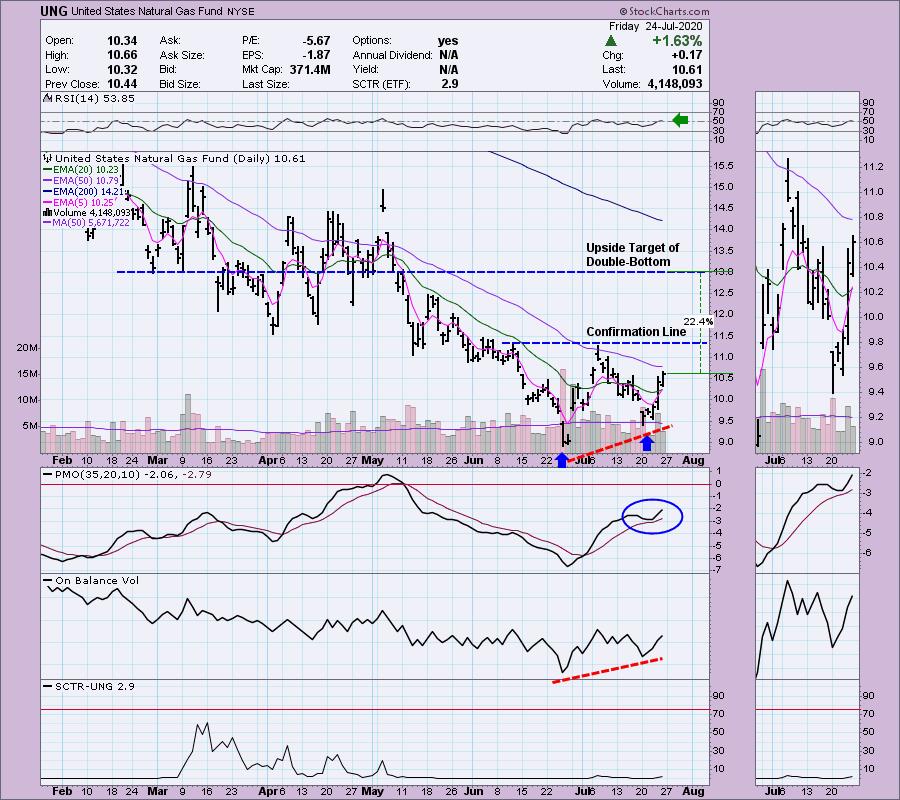
Task: Click the zoomed July price thumbnail panel
Action: (x=805, y=300)
